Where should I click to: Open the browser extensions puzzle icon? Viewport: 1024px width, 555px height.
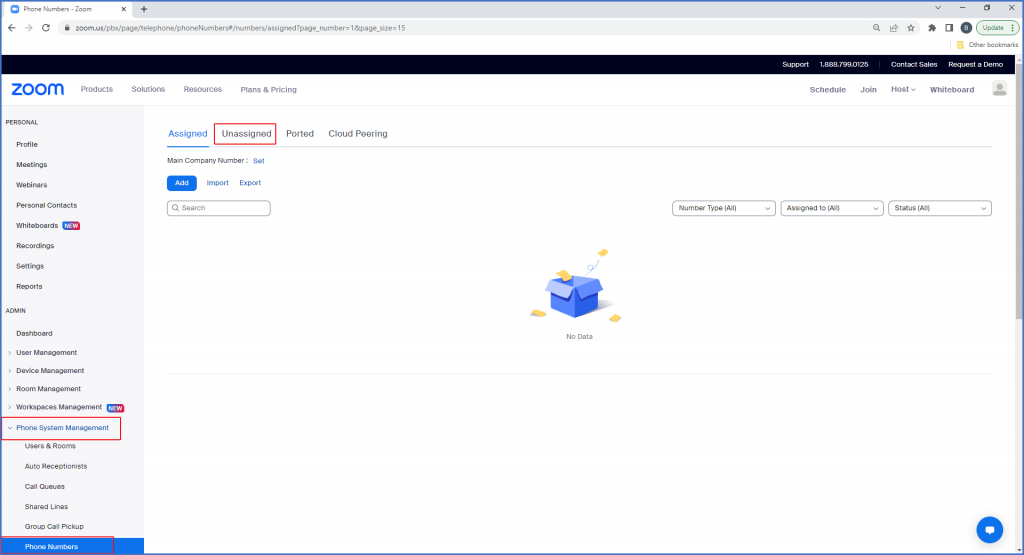tap(932, 27)
